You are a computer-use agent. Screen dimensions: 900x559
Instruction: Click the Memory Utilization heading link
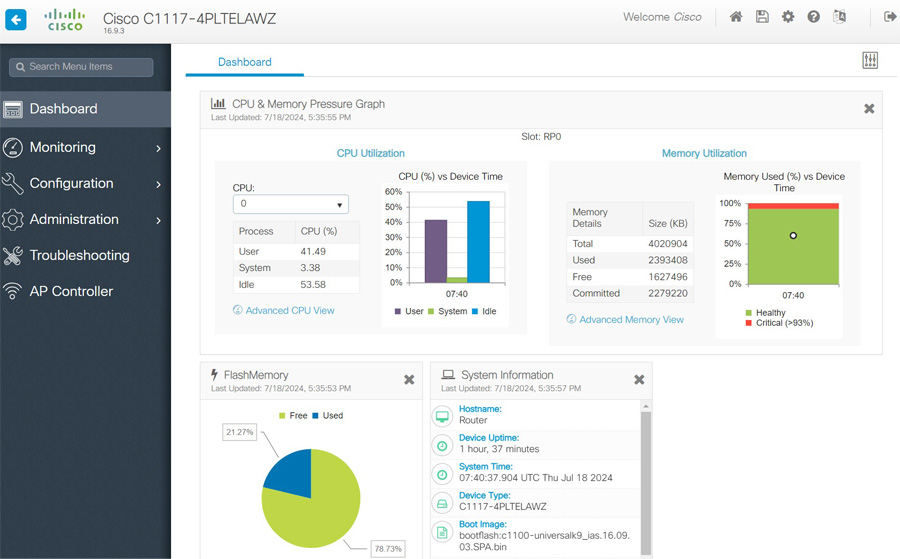(704, 153)
